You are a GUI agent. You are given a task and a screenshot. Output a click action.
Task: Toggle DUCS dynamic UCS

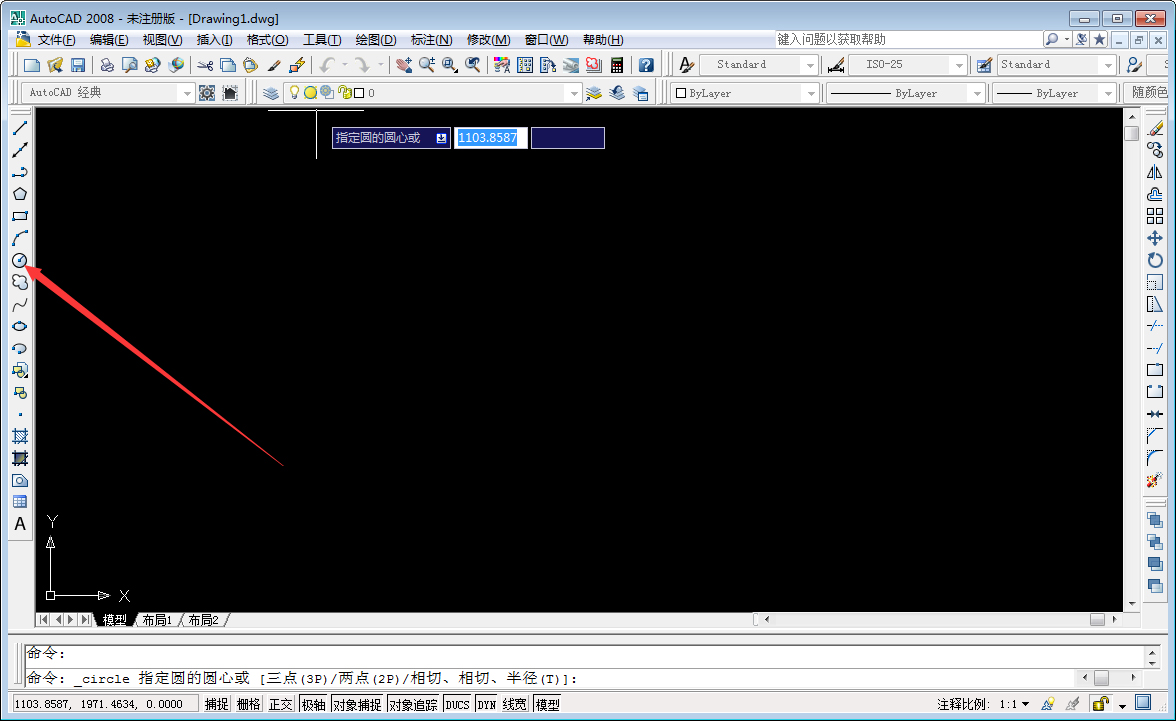pyautogui.click(x=458, y=704)
